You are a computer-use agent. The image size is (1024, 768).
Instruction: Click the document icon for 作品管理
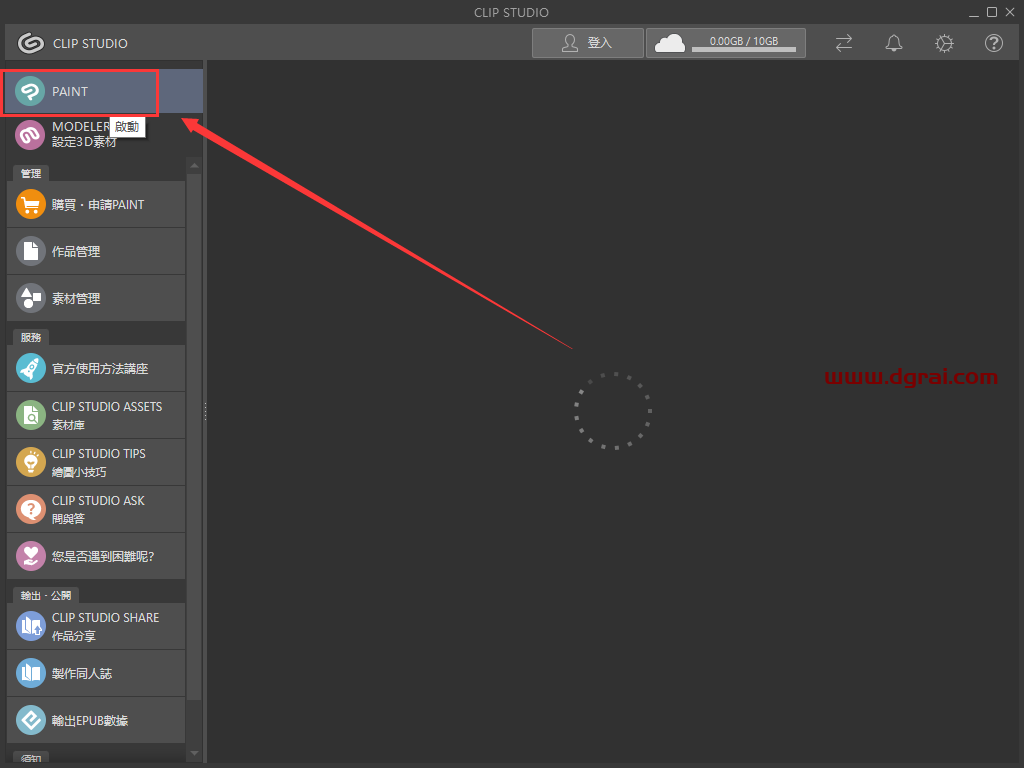pyautogui.click(x=31, y=251)
